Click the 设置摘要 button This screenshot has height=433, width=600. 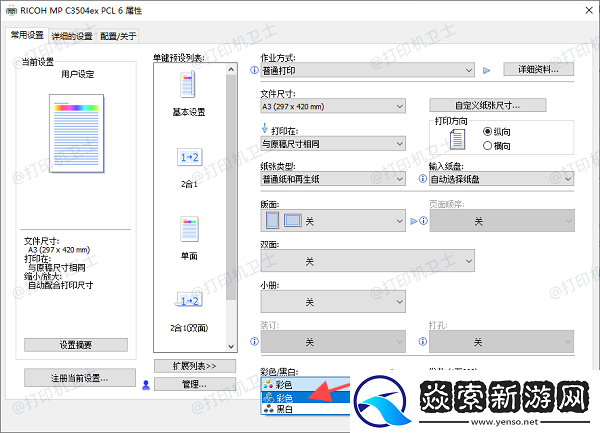pos(76,345)
